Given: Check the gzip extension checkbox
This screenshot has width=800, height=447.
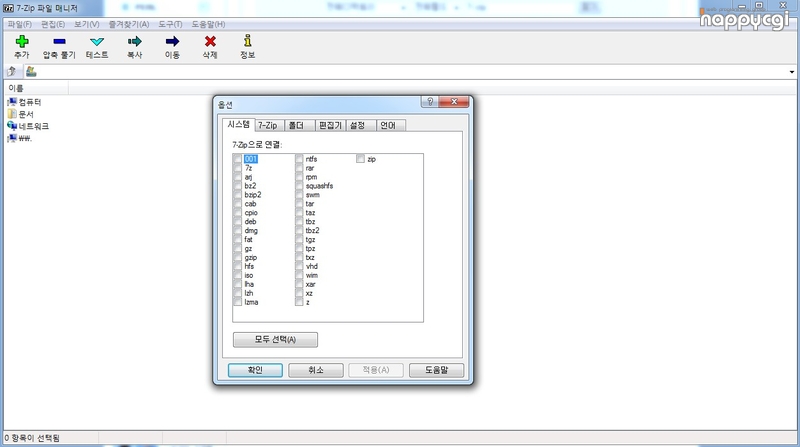Looking at the screenshot, I should tap(237, 257).
